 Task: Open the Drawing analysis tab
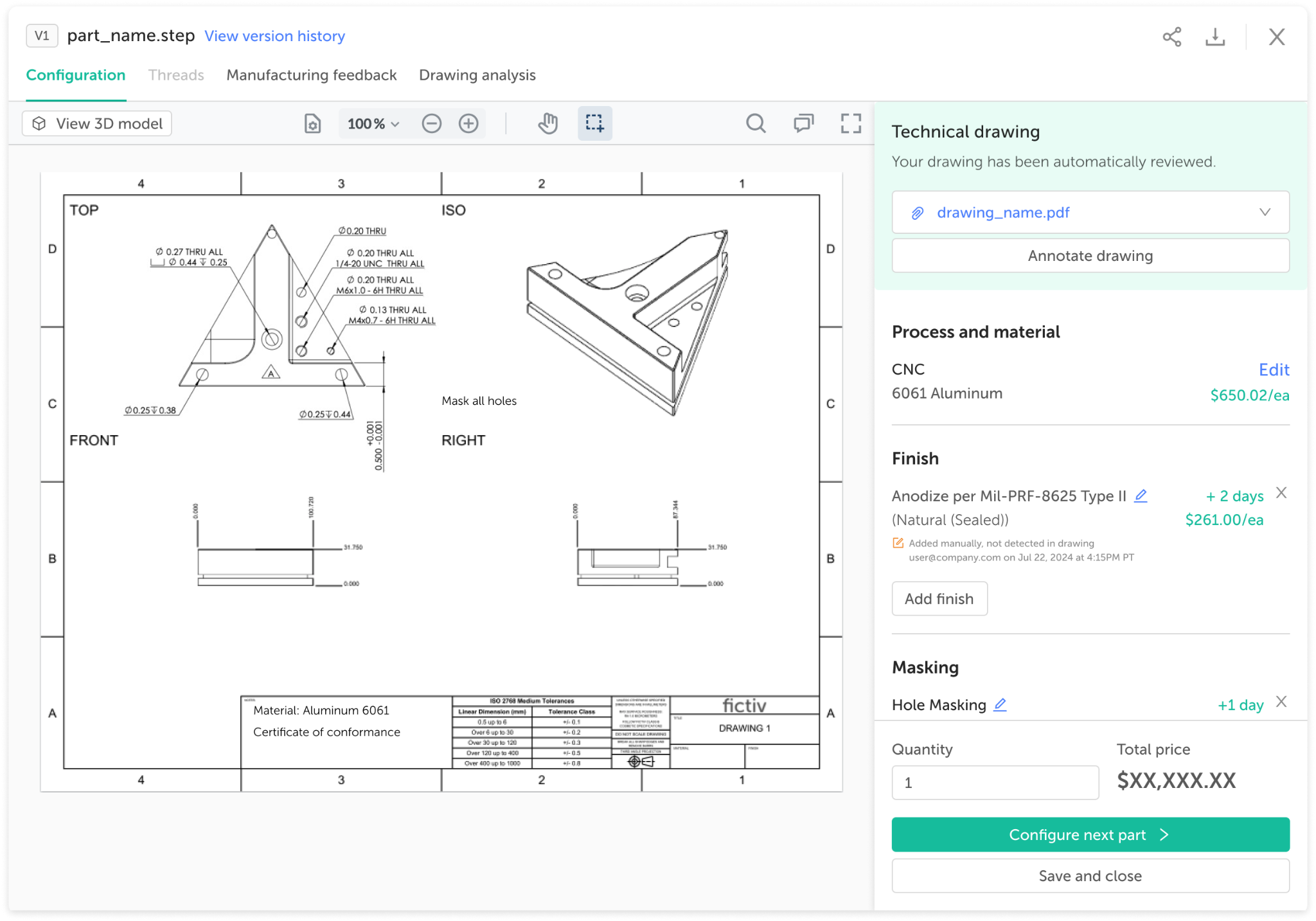click(477, 75)
